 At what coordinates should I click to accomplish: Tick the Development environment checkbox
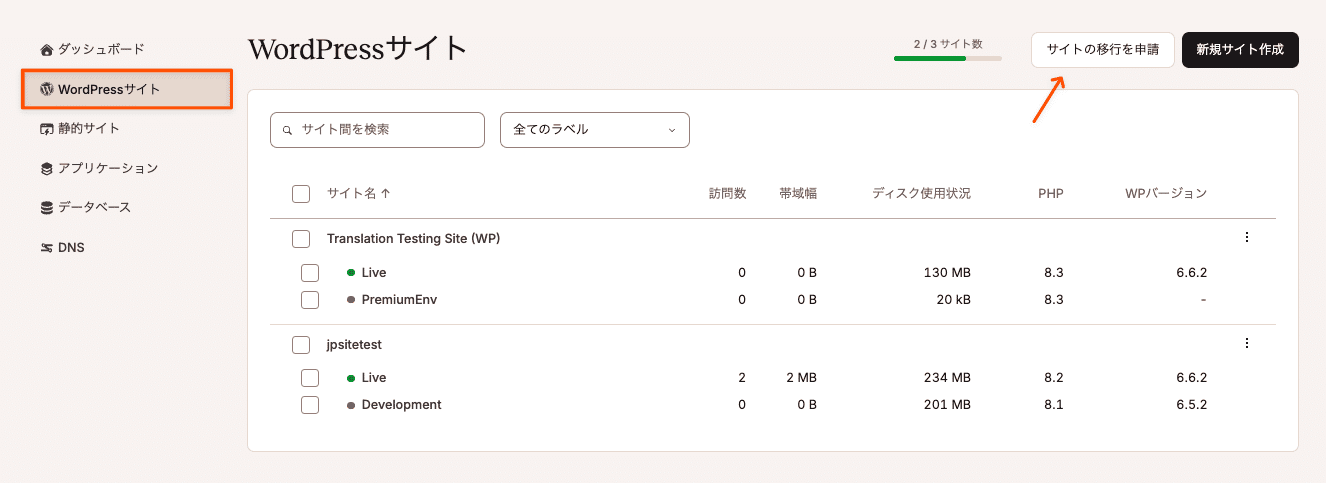click(310, 405)
